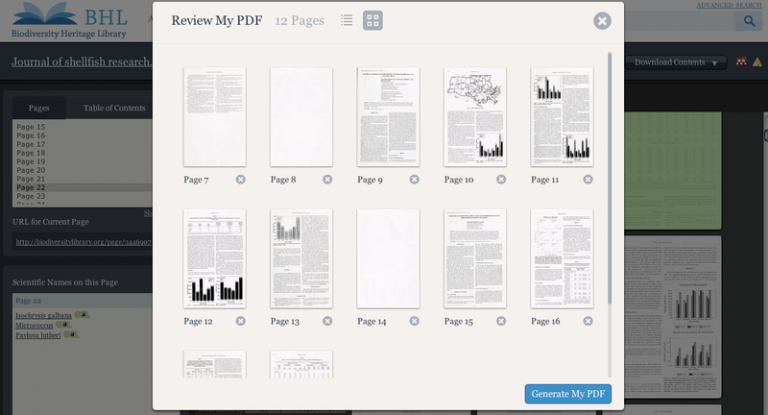Image resolution: width=768 pixels, height=415 pixels.
Task: Remove Page 11 from the PDF
Action: point(588,180)
